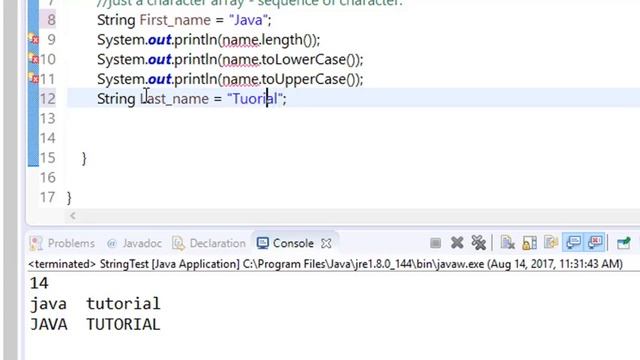Screen dimensions: 640x360
Task: Click line number 8 in the gutter
Action: tap(51, 20)
